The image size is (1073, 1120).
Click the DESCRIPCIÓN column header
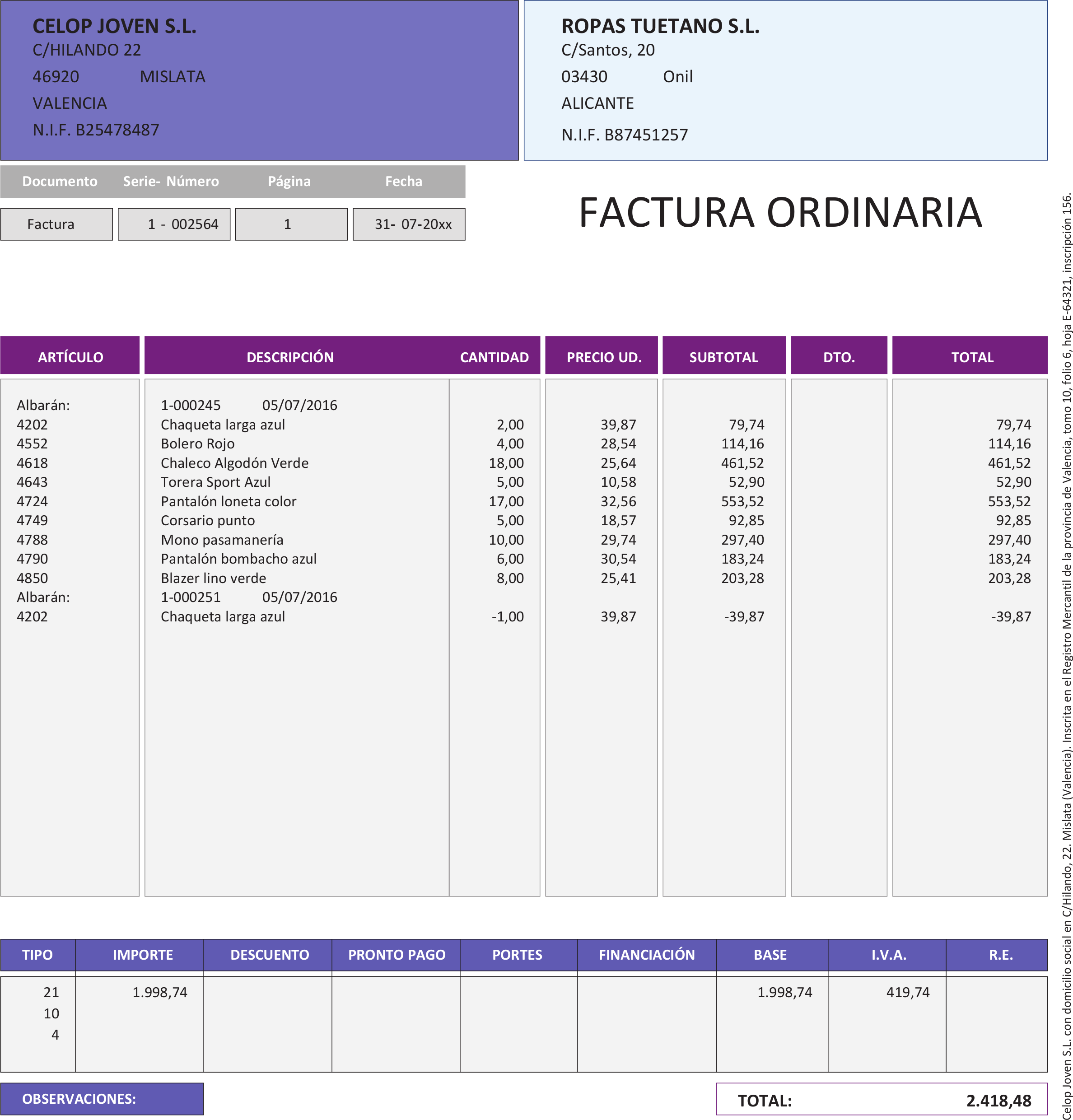(289, 357)
